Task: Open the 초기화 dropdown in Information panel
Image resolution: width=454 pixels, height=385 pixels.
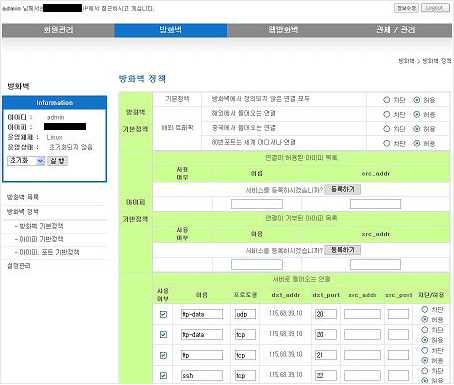Action: [x=26, y=161]
